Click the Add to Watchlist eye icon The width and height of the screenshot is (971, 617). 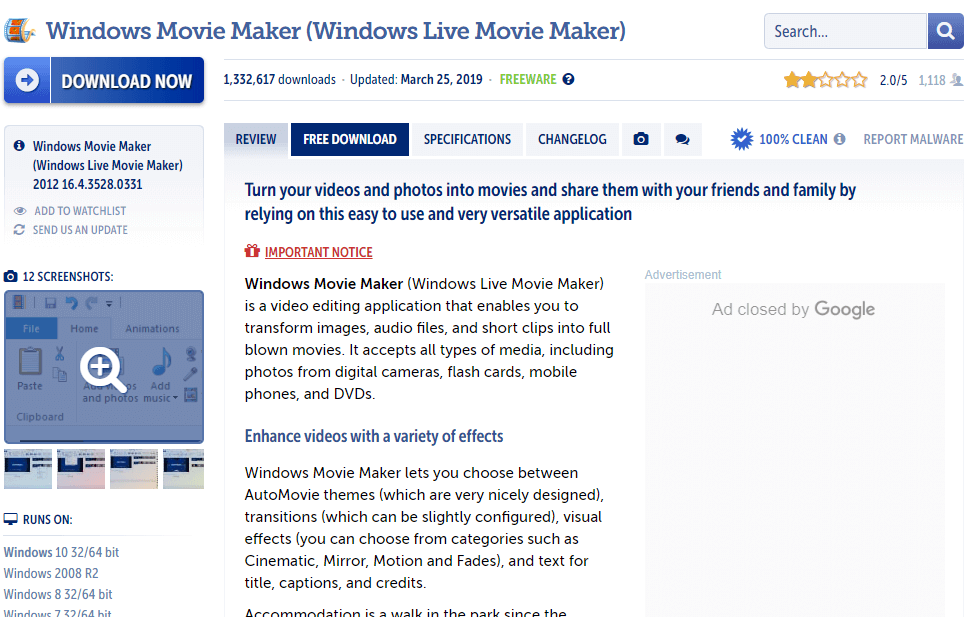(x=20, y=211)
